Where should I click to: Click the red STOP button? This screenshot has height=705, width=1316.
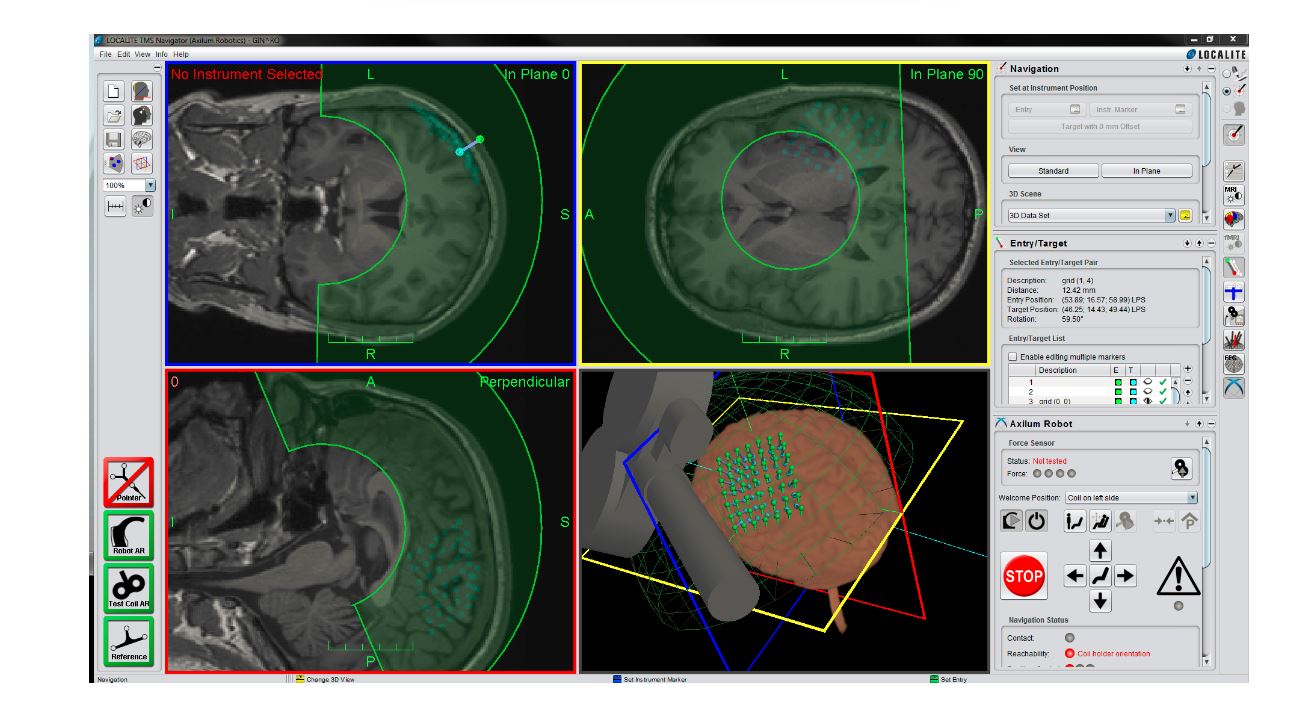click(1024, 576)
